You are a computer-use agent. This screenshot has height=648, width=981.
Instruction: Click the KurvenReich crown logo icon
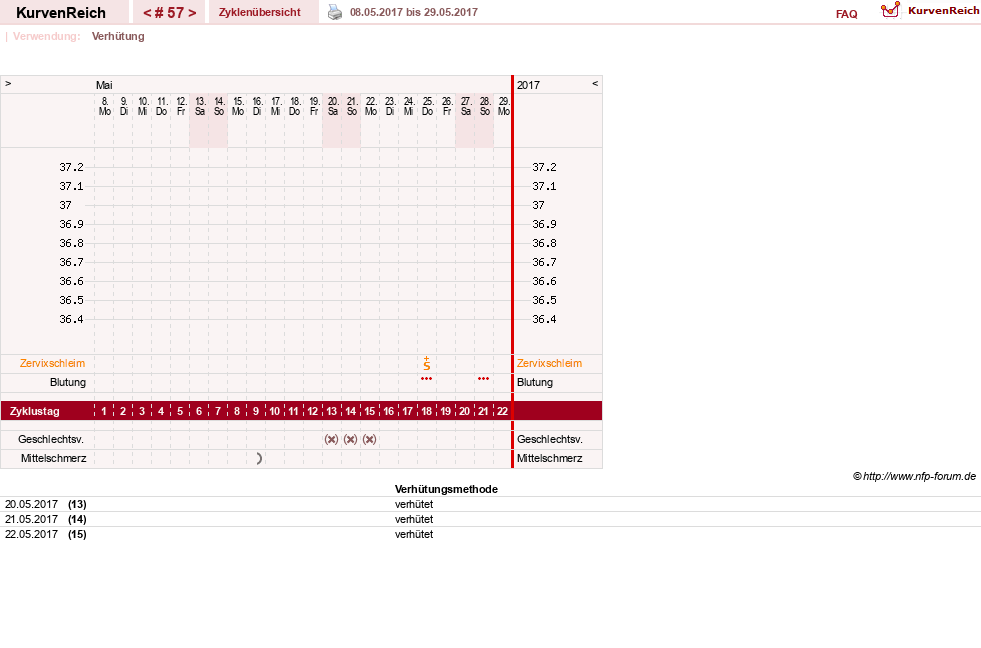[890, 10]
